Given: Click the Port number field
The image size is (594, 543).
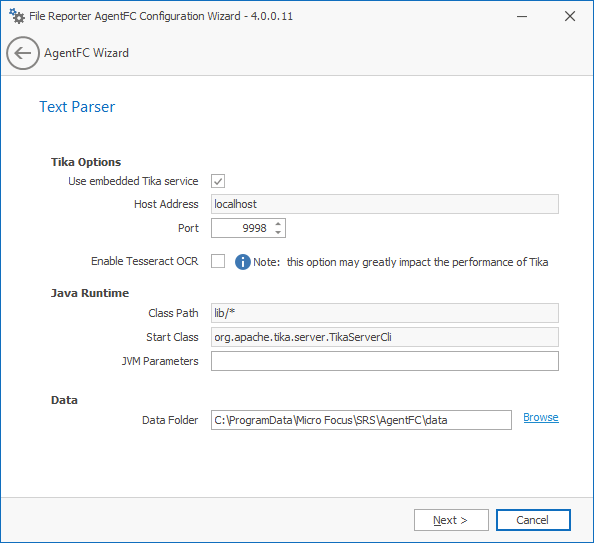Looking at the screenshot, I should point(242,228).
